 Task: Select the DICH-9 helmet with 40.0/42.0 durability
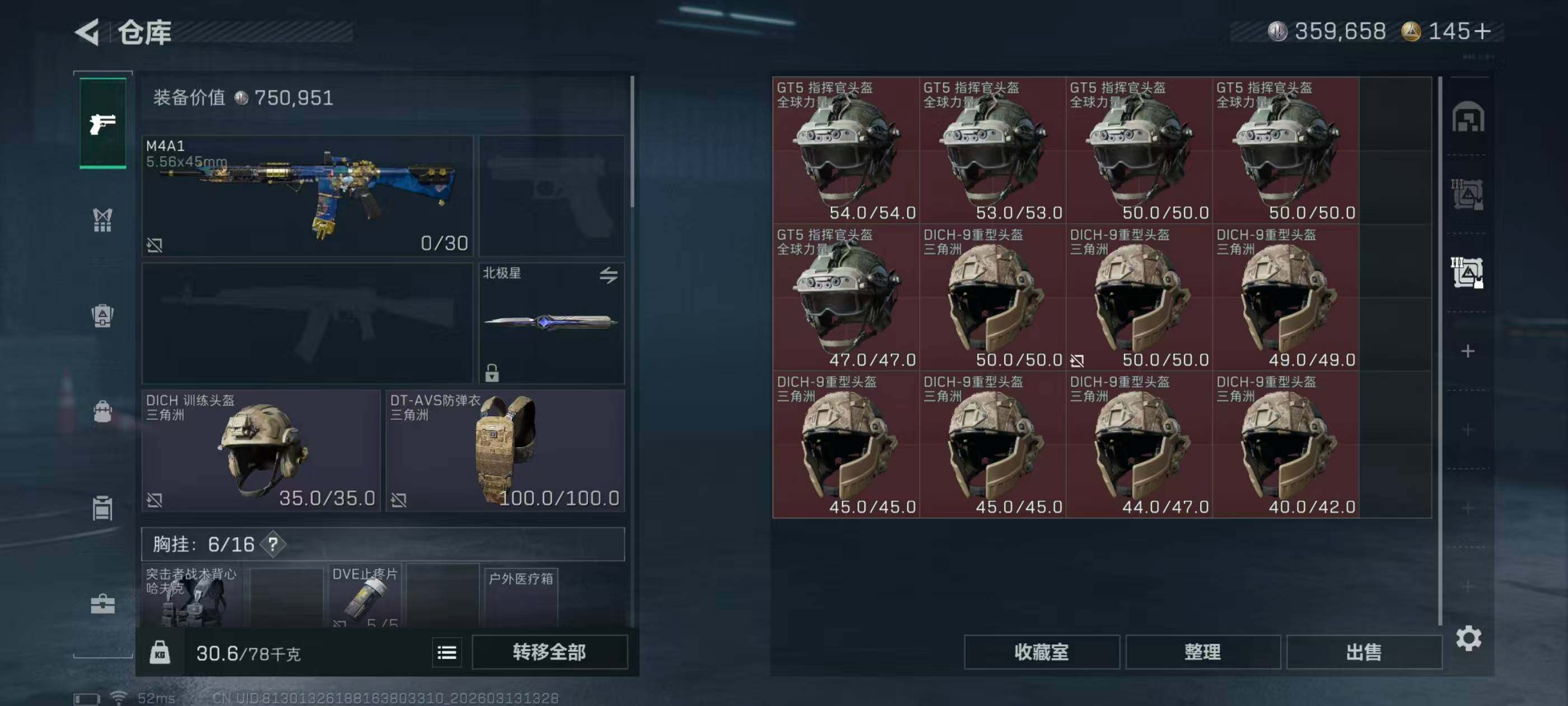[1285, 444]
